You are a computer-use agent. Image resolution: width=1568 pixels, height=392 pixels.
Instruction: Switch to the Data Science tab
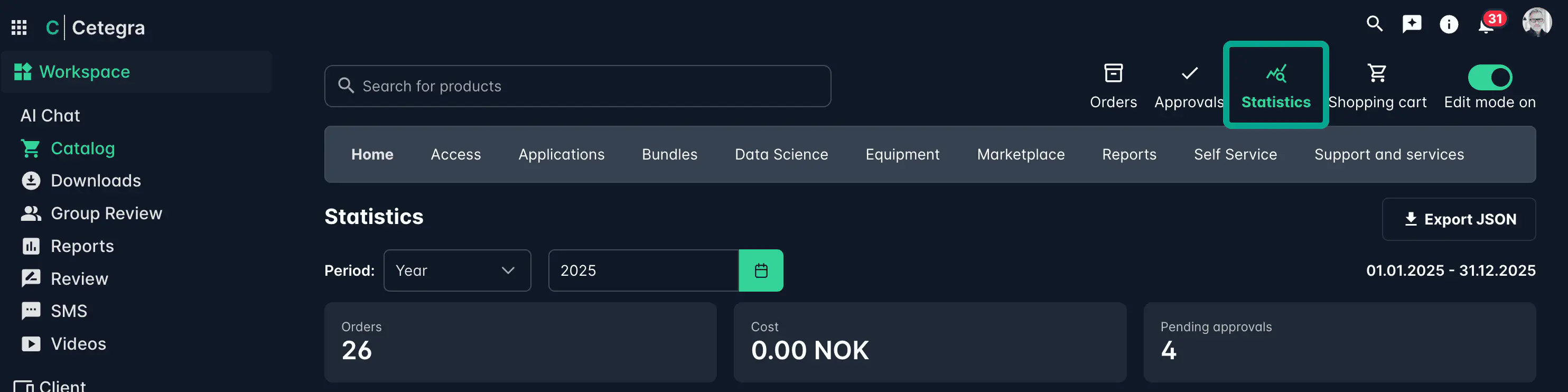click(781, 154)
